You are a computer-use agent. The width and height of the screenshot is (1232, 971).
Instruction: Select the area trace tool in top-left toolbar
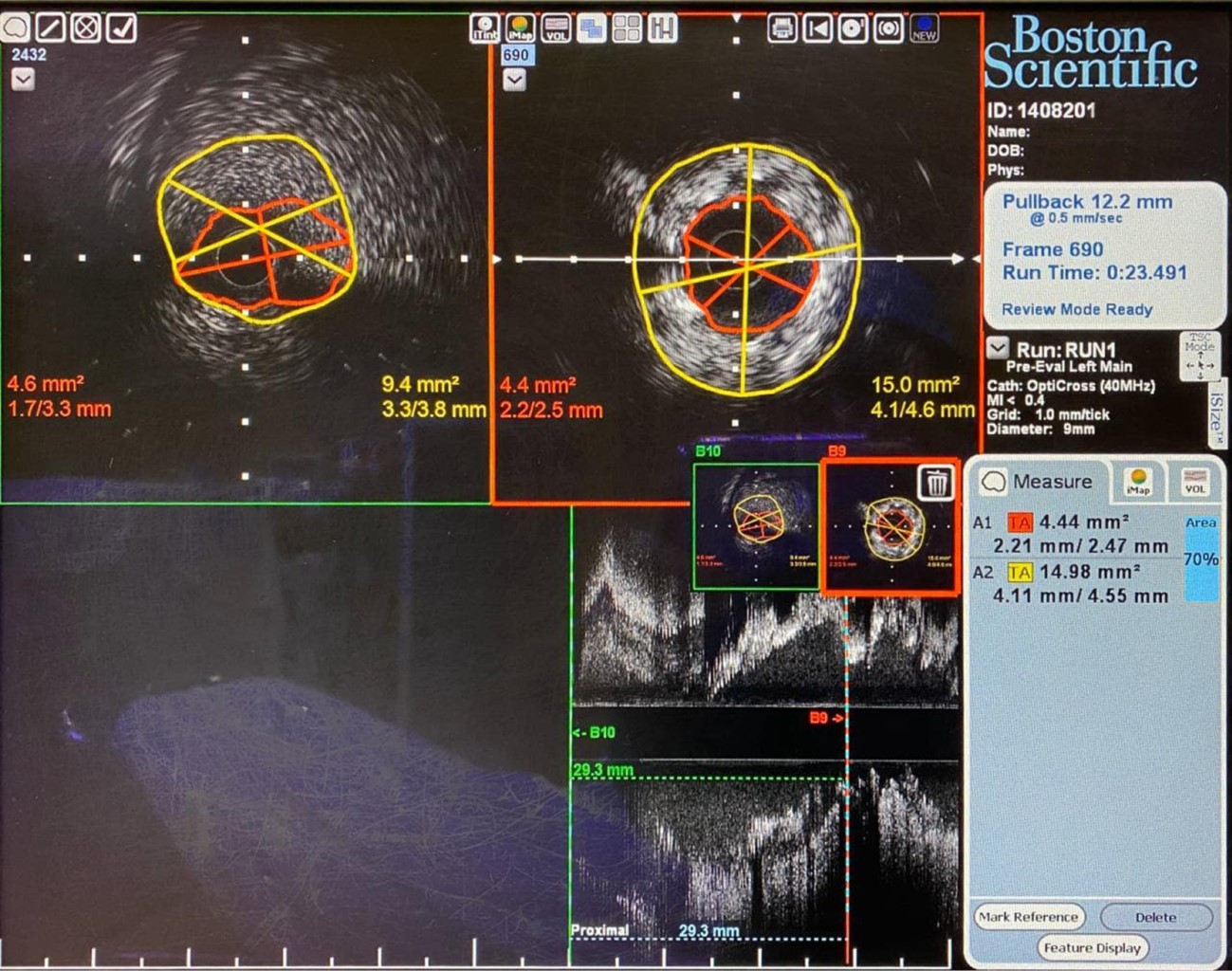pos(15,27)
